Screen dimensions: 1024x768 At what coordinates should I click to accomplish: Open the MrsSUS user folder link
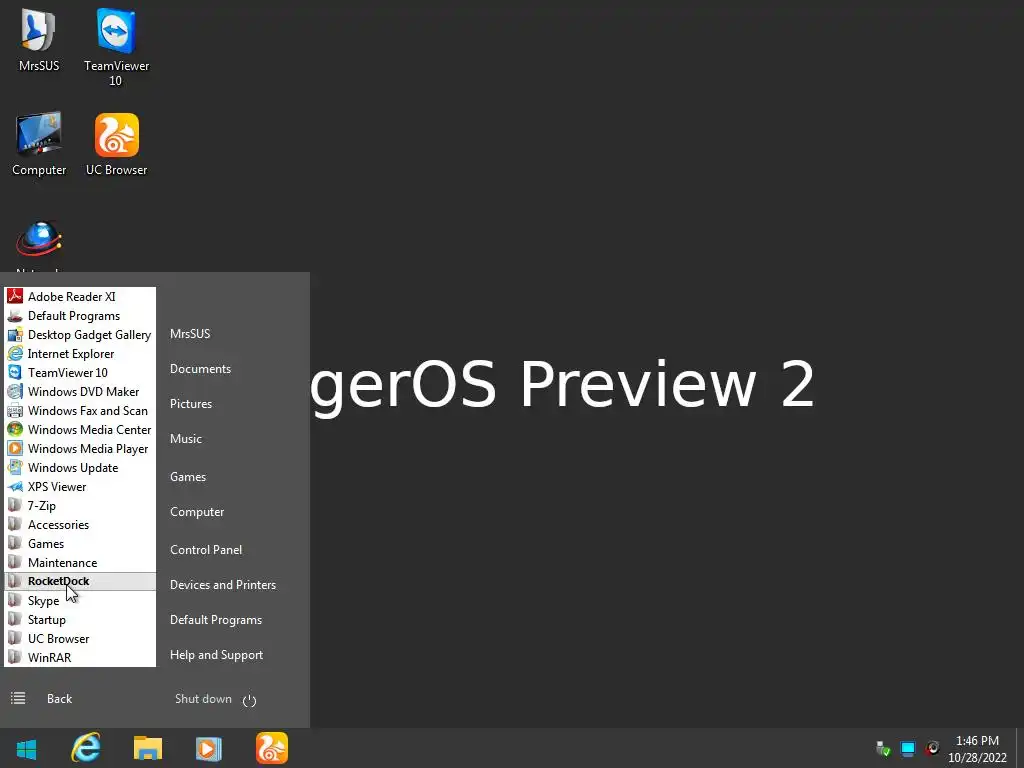coord(190,334)
